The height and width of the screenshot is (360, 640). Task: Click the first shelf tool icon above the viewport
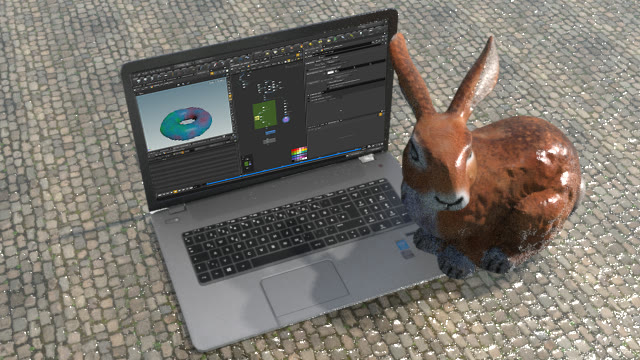[139, 80]
